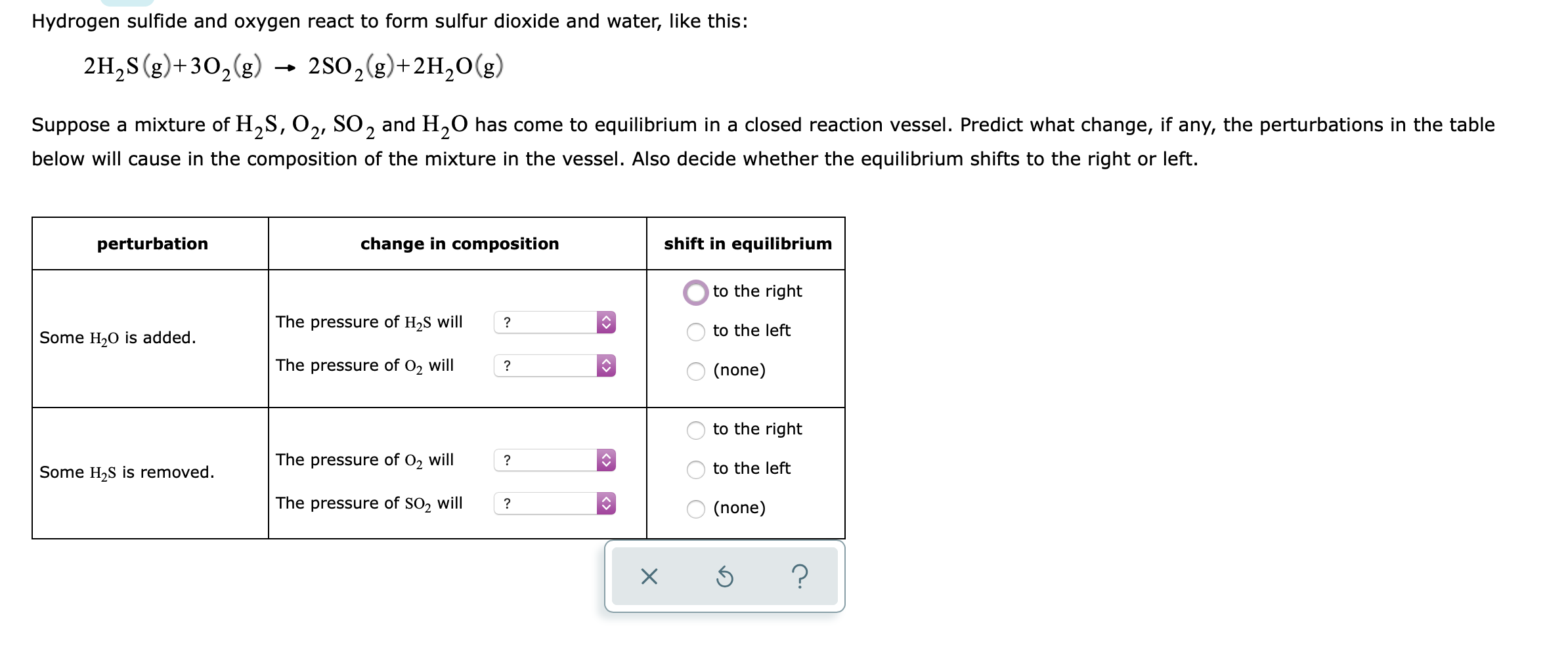
Task: Click stepper arrows on first H2S dropdown
Action: click(606, 322)
